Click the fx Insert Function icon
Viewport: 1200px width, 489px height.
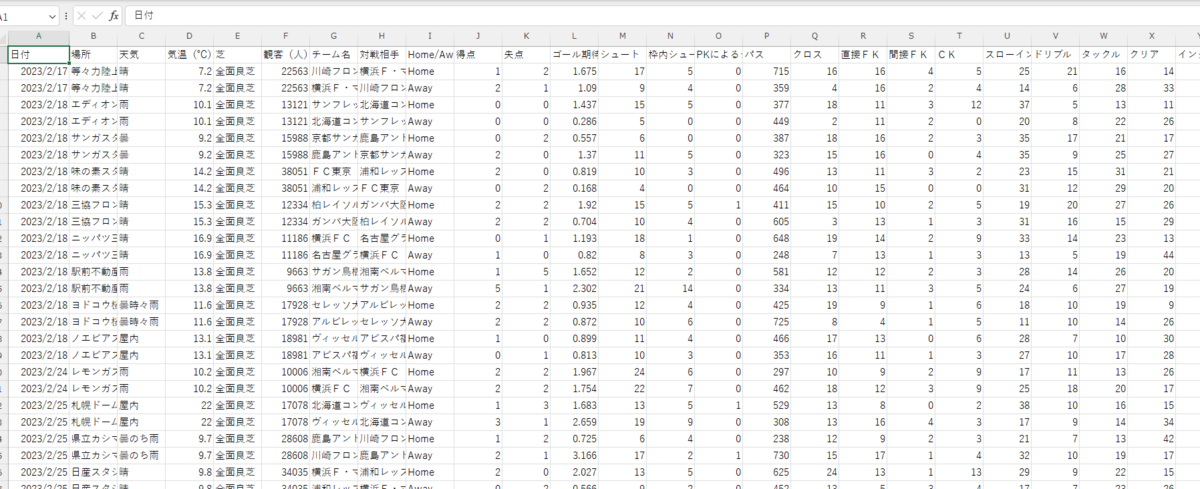114,16
